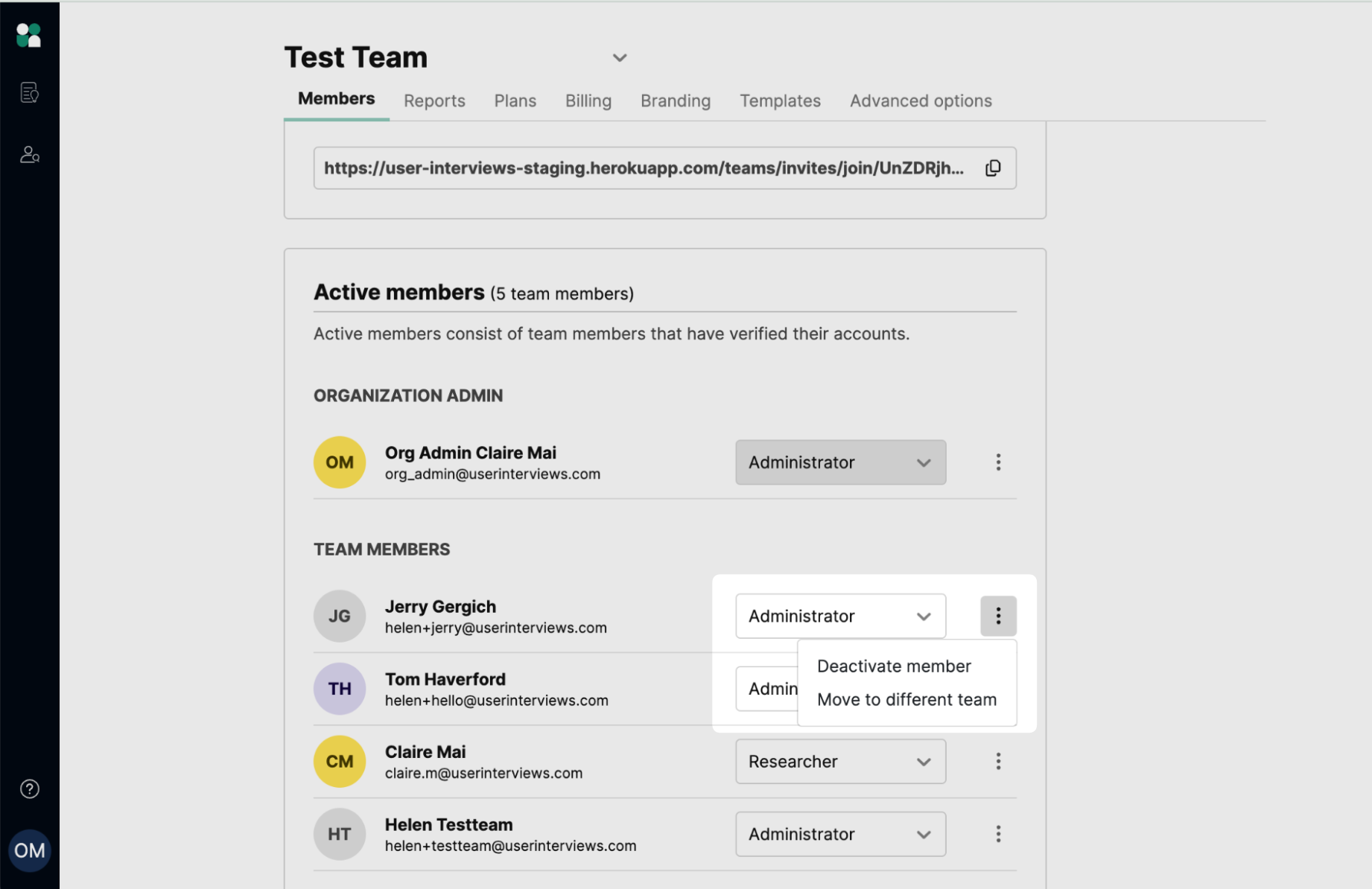The width and height of the screenshot is (1372, 889).
Task: Switch to the Reports tab
Action: 434,101
